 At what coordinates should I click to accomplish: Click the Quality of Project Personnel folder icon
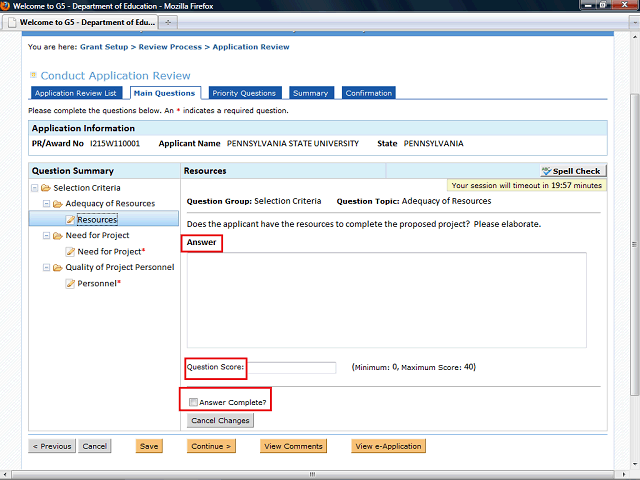58,268
